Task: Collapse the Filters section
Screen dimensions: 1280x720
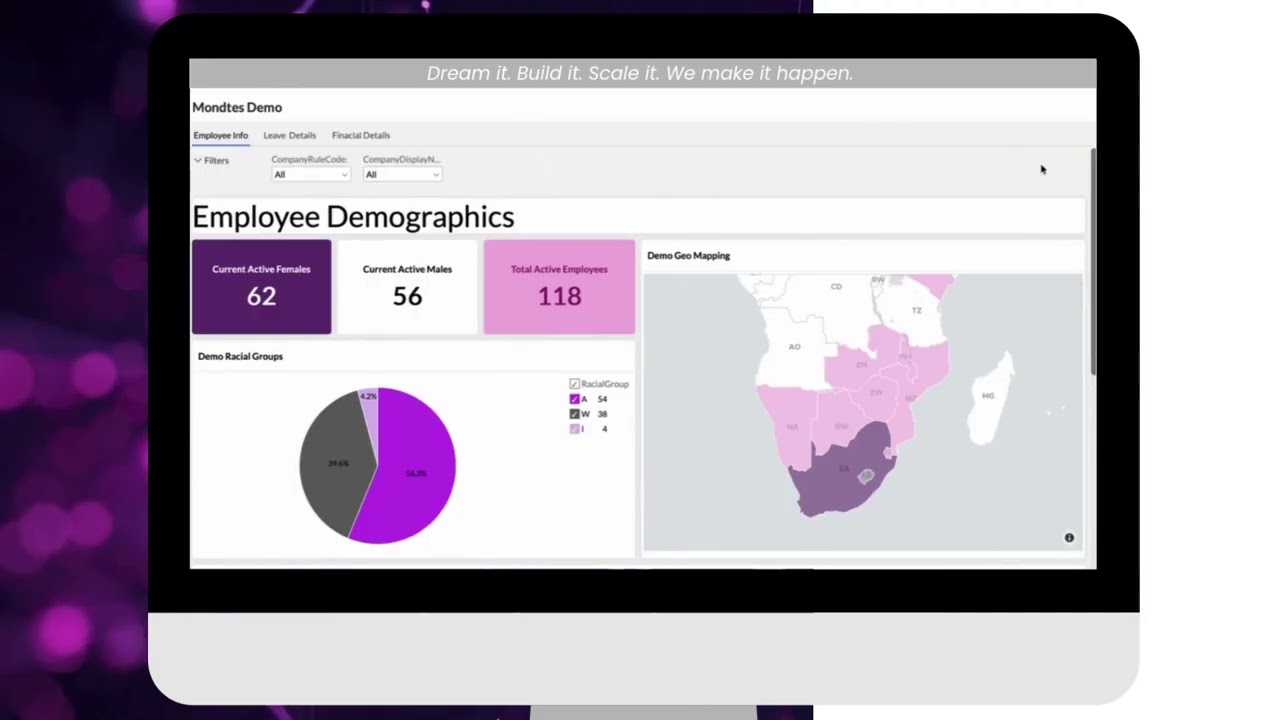Action: pyautogui.click(x=211, y=160)
